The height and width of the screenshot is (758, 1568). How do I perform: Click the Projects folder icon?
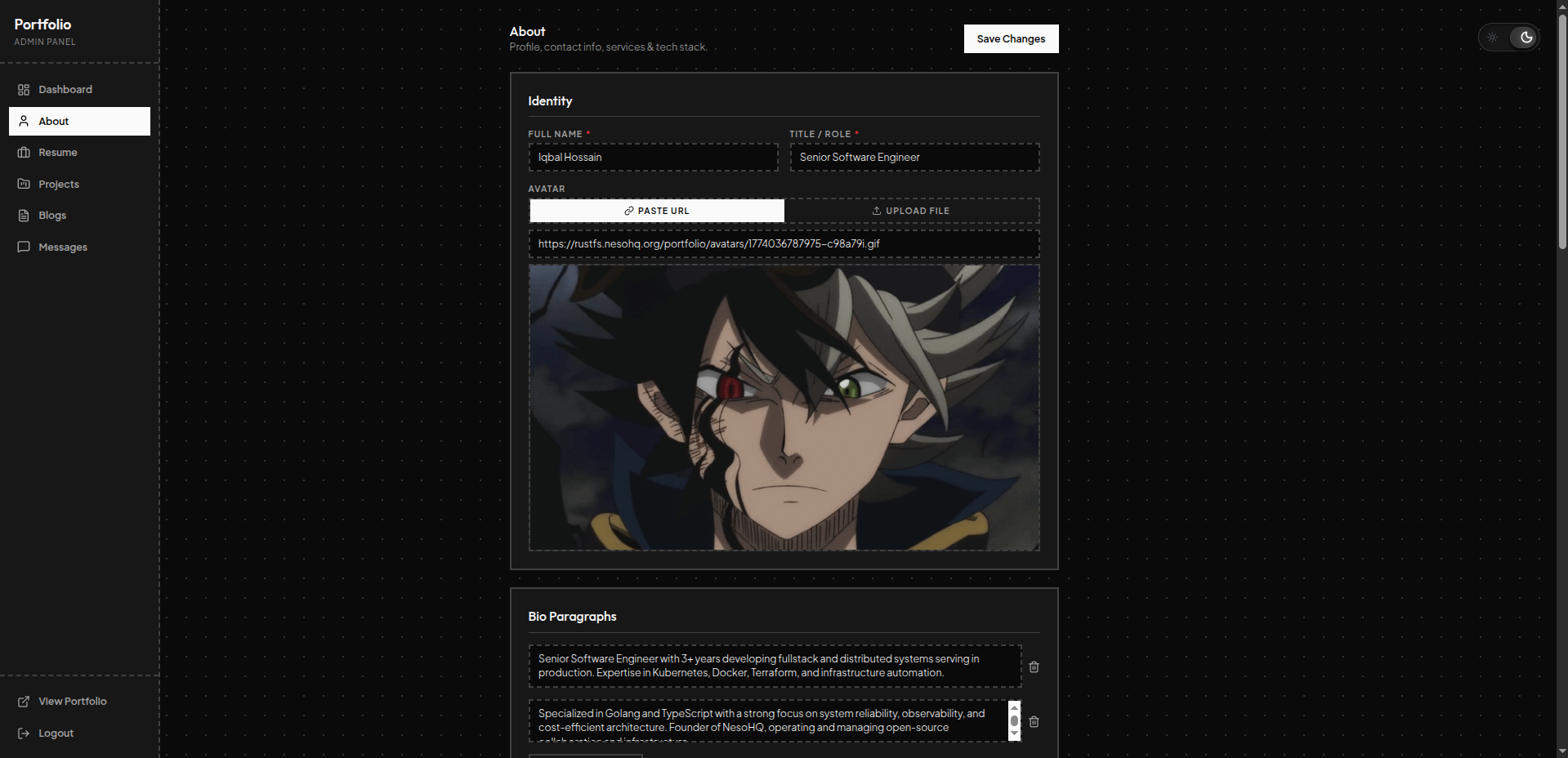[x=24, y=184]
